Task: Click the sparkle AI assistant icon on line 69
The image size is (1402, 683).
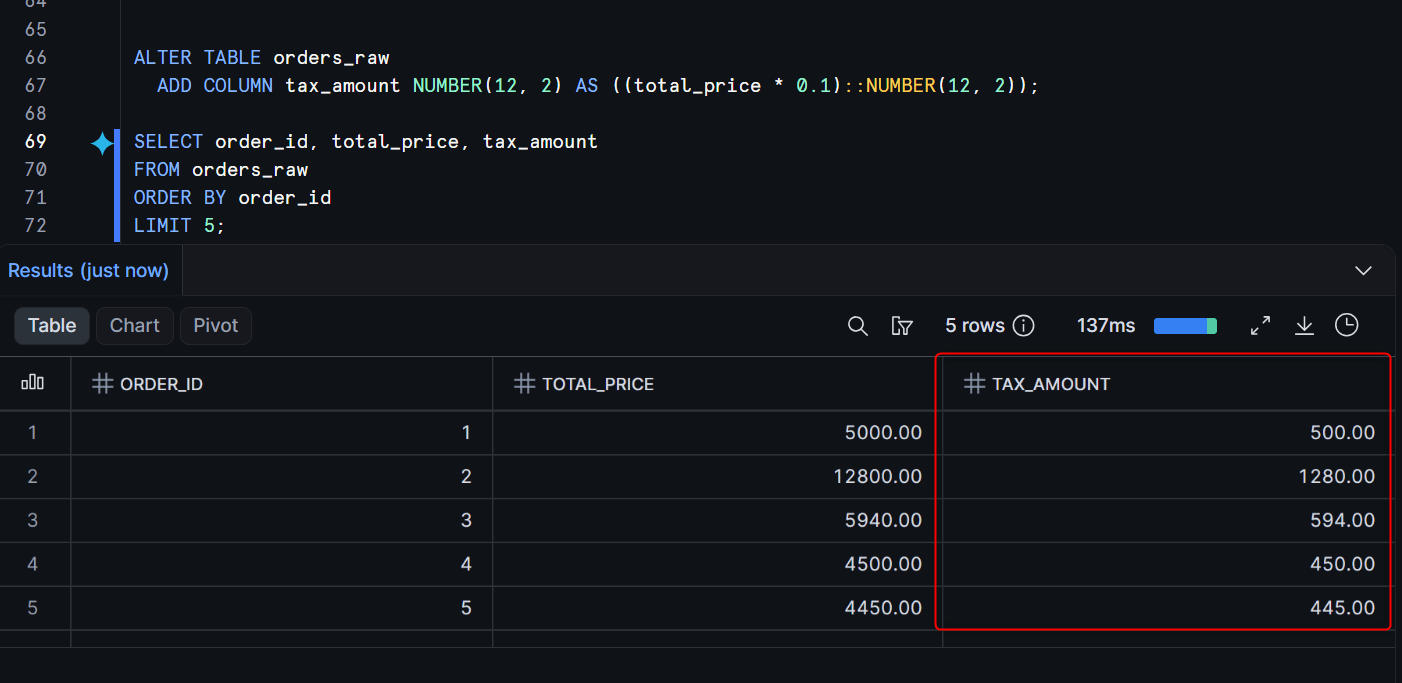Action: click(x=102, y=143)
